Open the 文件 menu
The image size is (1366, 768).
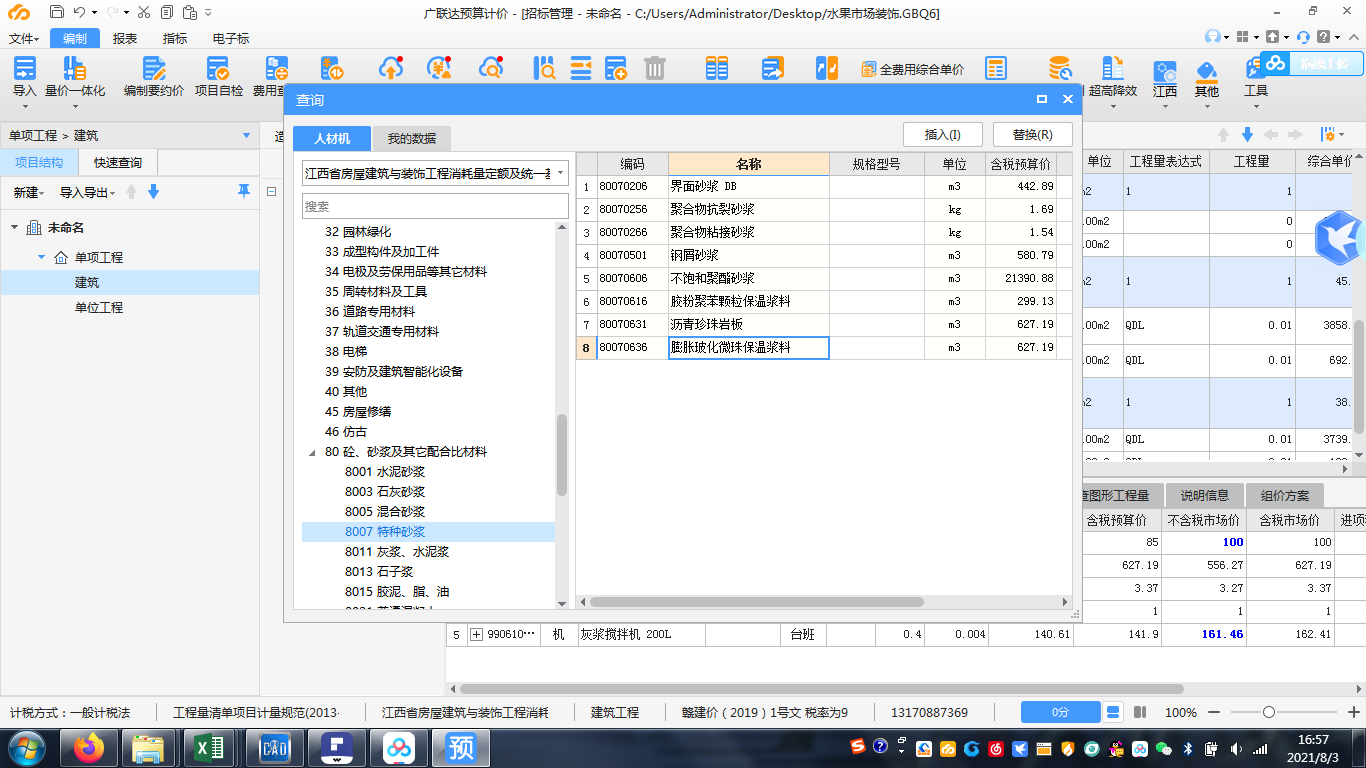coord(24,38)
